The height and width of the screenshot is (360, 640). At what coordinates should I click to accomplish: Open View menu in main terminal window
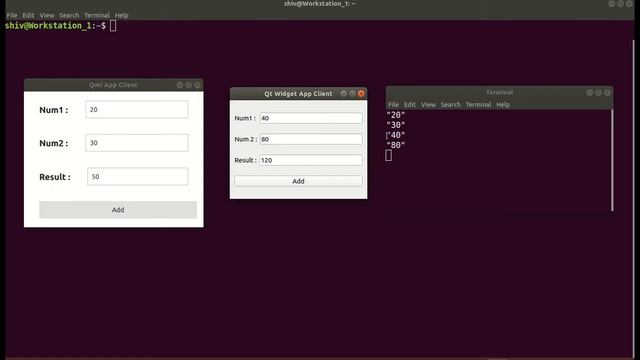(x=47, y=15)
